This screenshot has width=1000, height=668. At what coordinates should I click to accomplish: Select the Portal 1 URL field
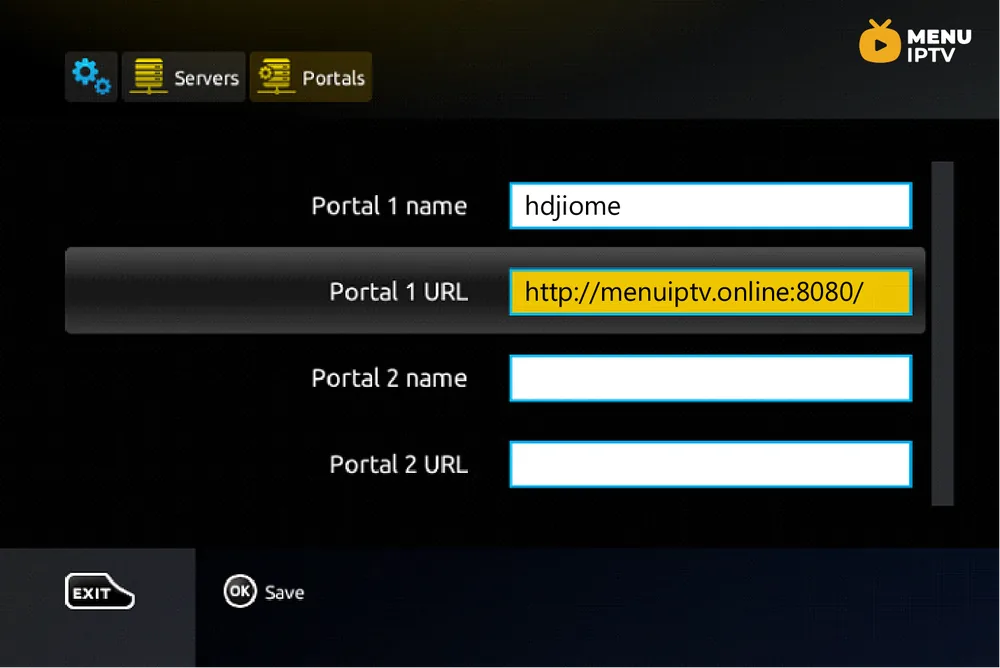(x=710, y=292)
